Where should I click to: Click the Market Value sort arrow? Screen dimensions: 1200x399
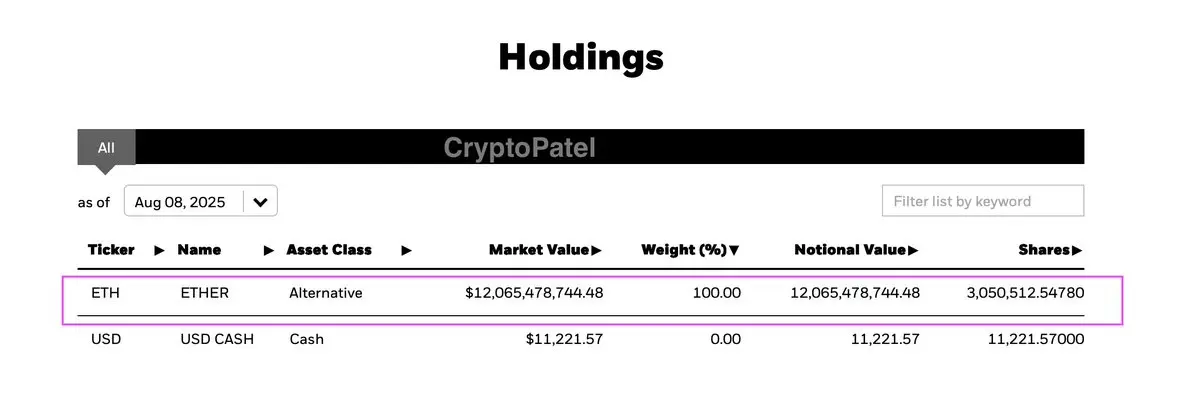click(x=597, y=250)
